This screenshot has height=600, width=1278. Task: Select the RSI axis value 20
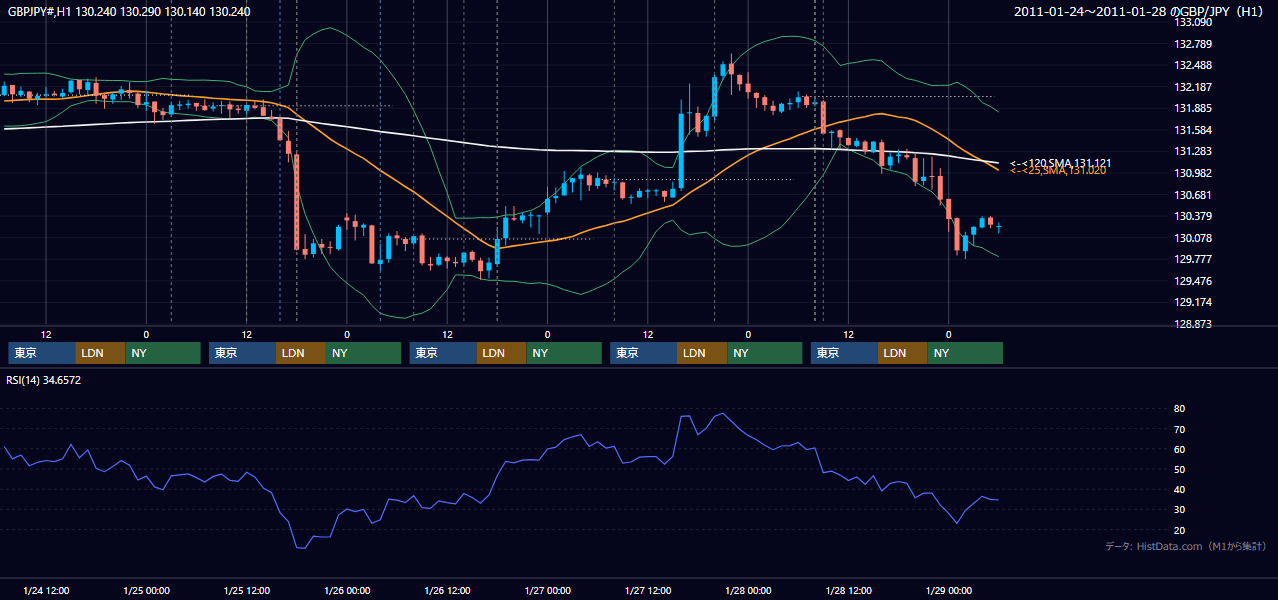[1180, 530]
